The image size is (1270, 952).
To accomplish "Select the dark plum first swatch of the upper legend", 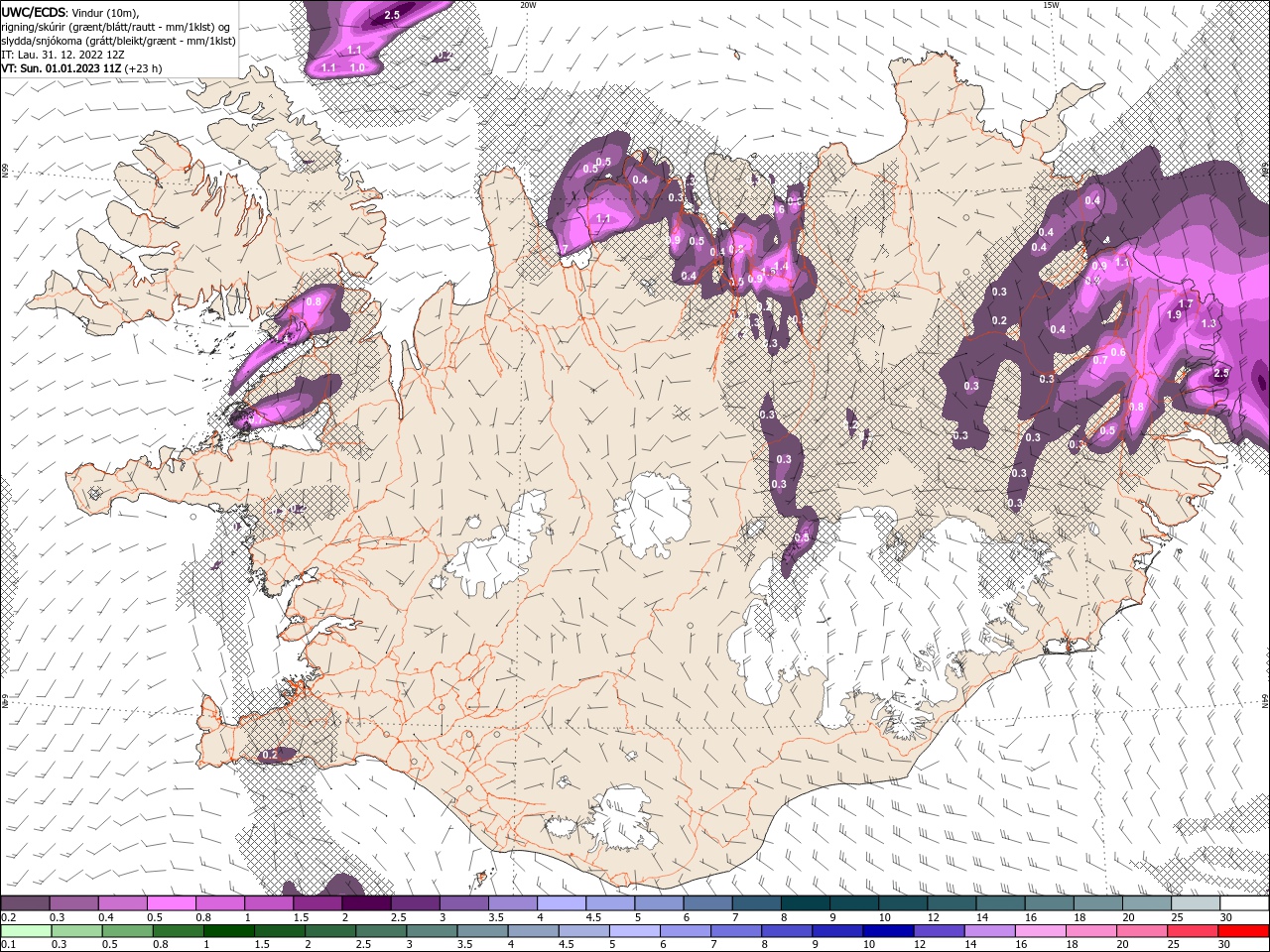I will pos(25,903).
